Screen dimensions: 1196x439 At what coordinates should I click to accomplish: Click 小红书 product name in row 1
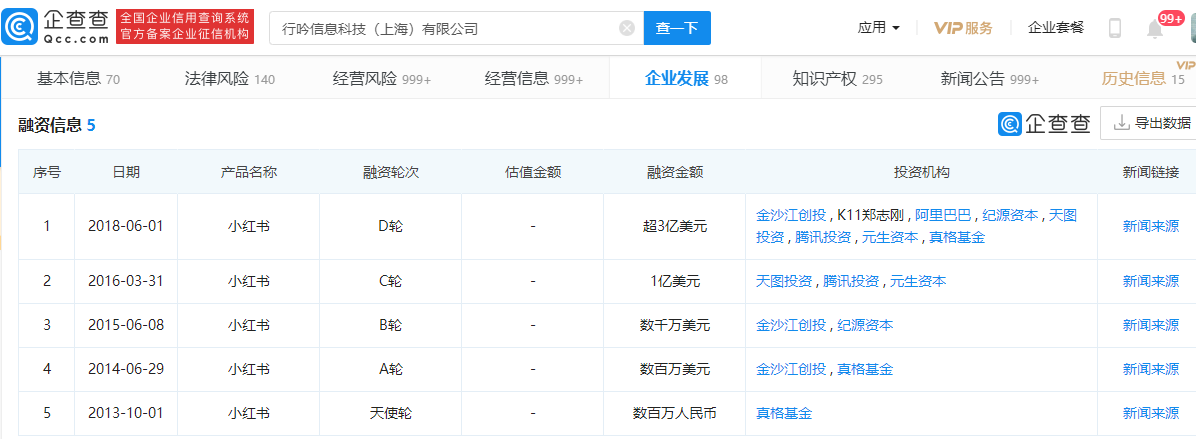(x=248, y=226)
